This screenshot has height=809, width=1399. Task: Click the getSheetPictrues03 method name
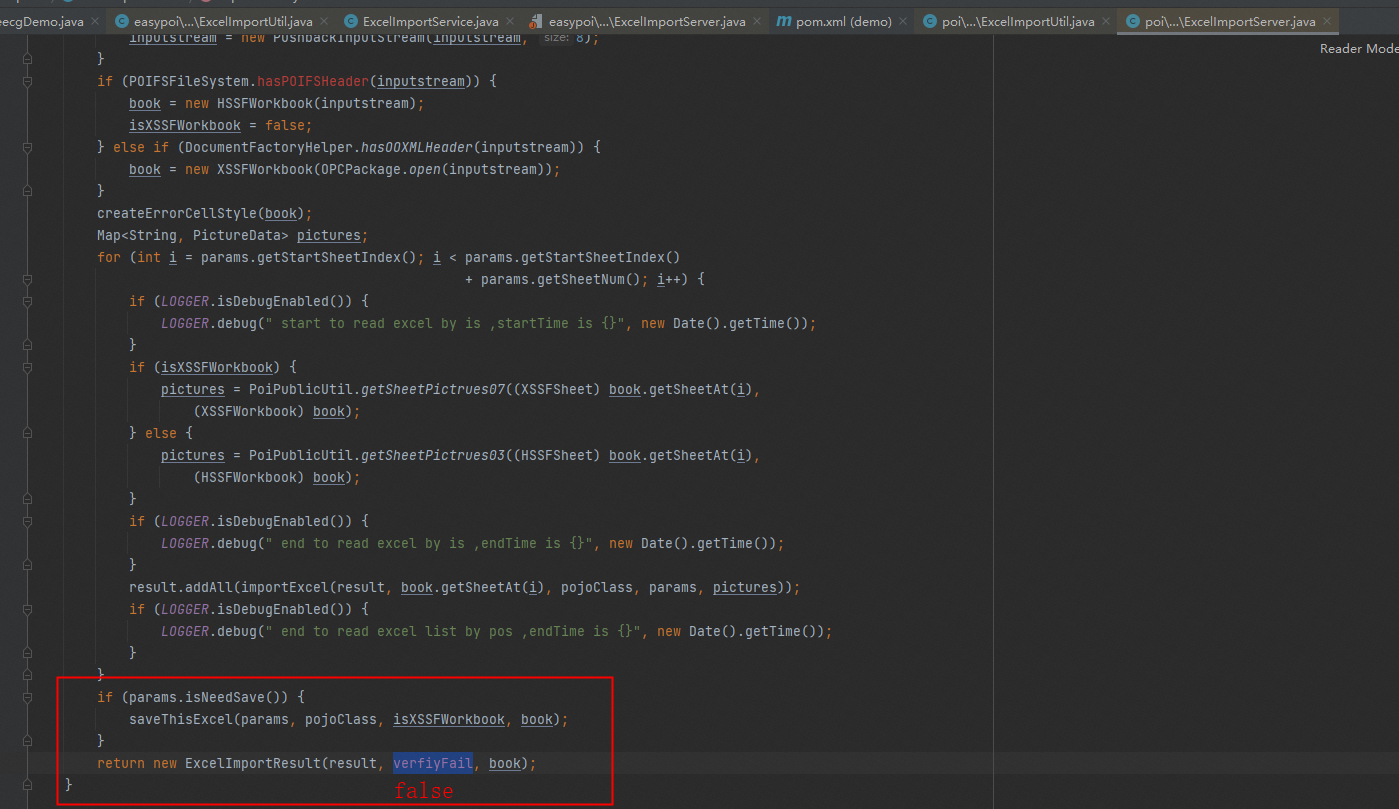tap(433, 455)
